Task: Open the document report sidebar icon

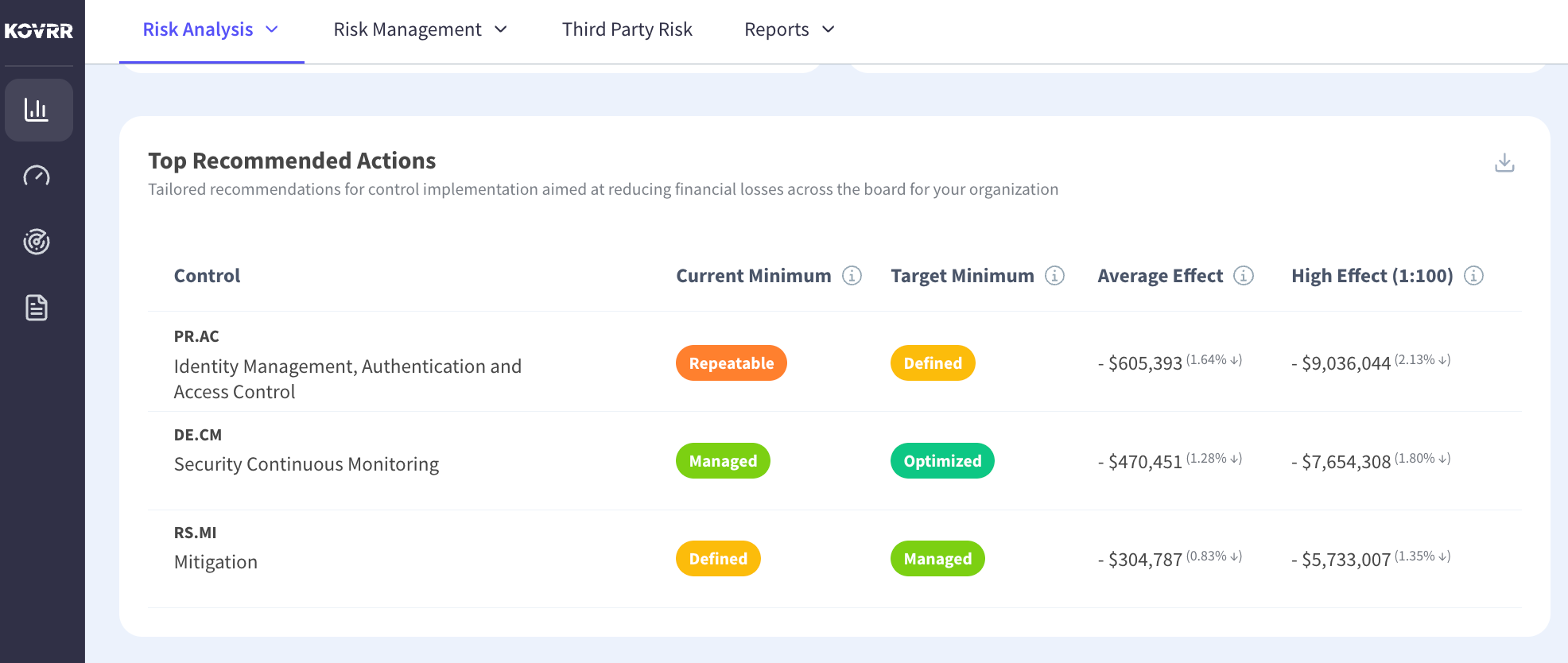Action: tap(37, 308)
